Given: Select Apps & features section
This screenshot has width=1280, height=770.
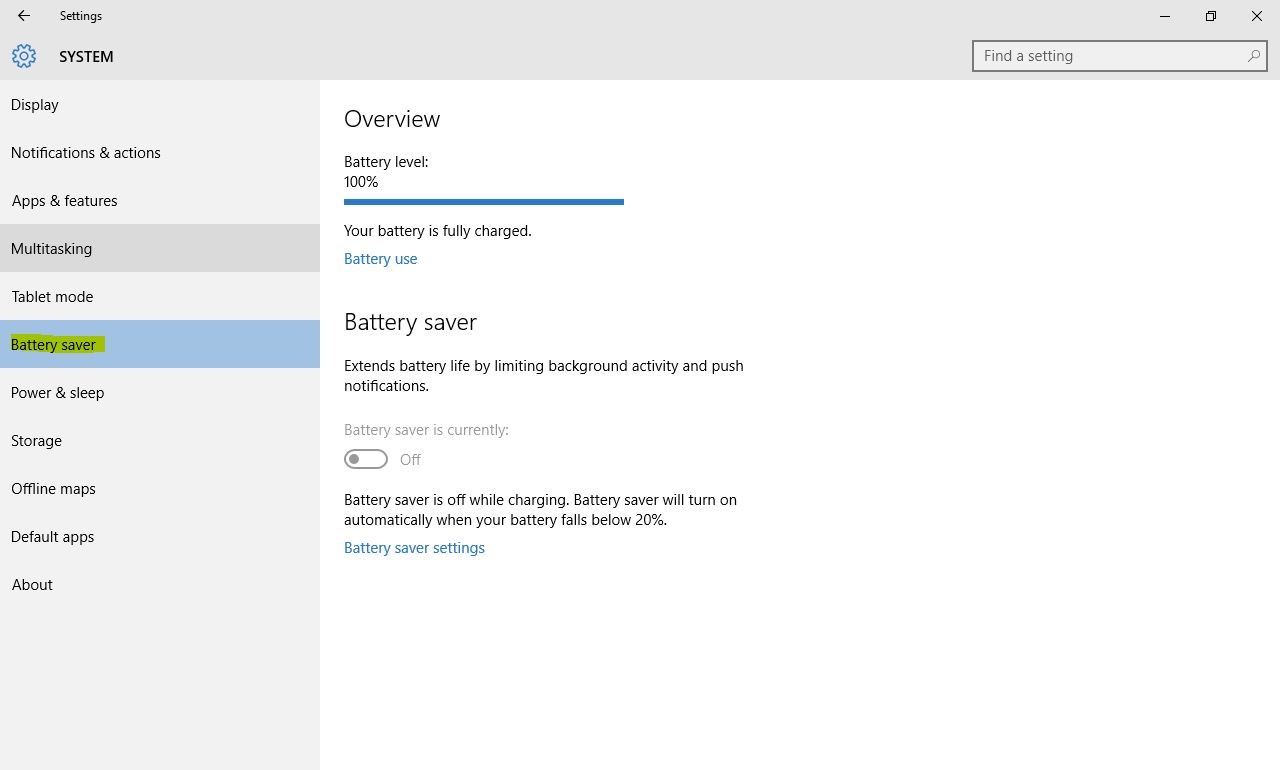Looking at the screenshot, I should point(64,200).
